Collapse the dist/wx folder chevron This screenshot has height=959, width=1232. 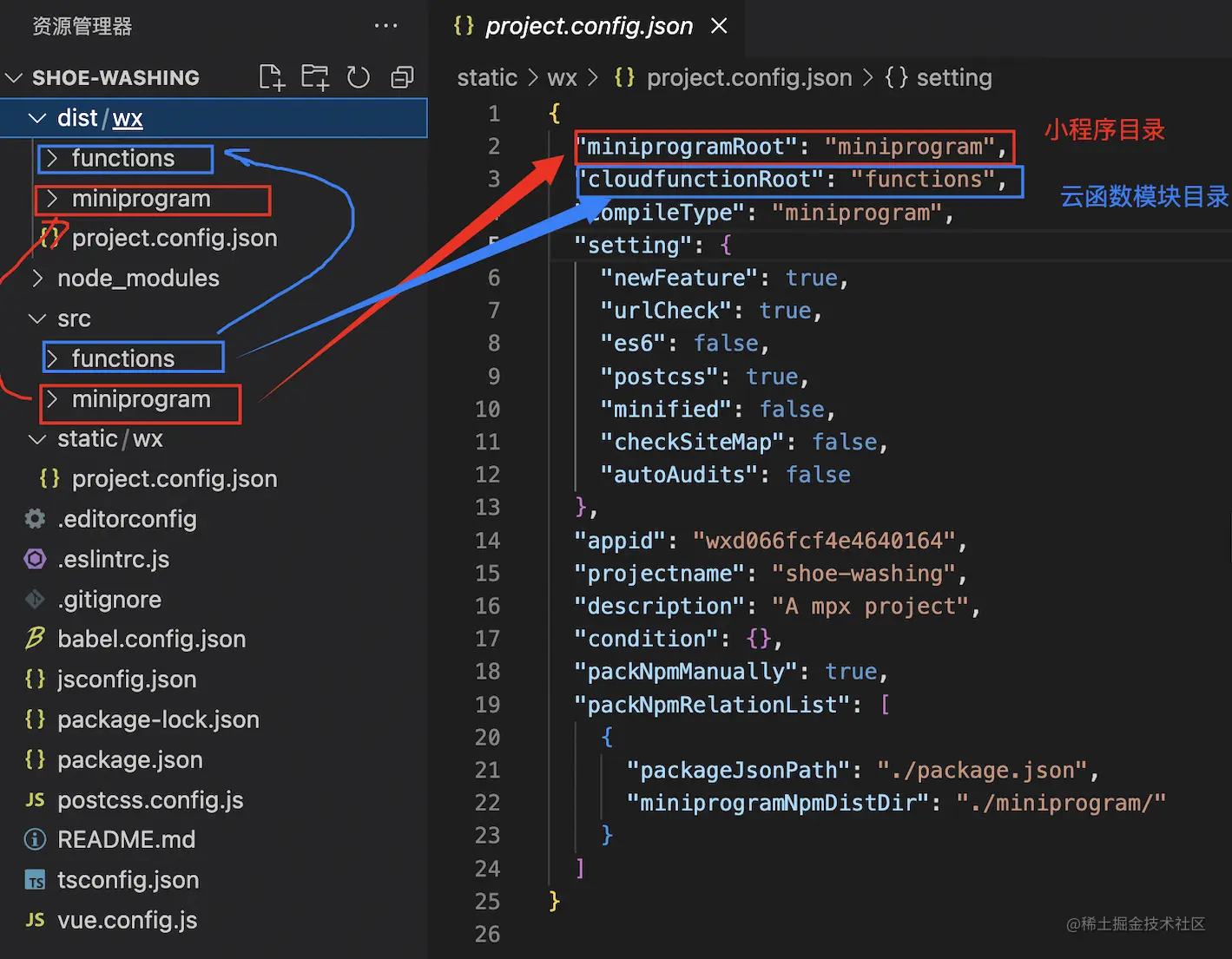(x=37, y=118)
